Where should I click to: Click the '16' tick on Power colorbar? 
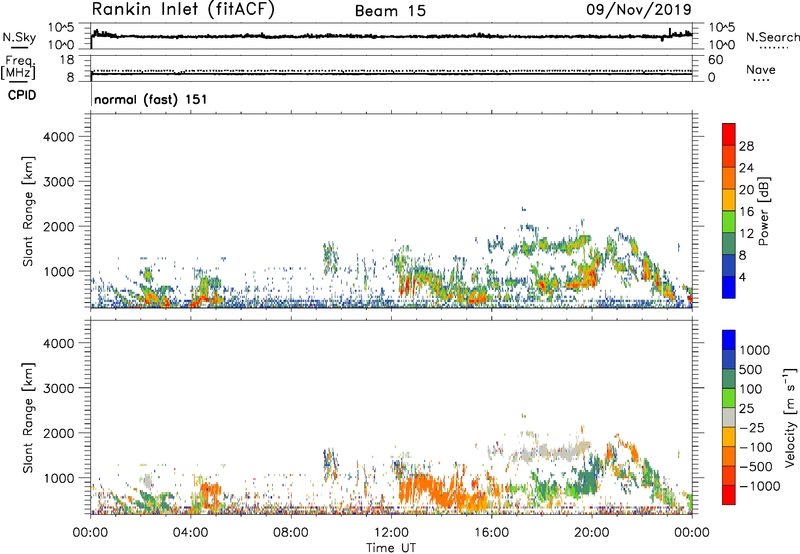pyautogui.click(x=746, y=212)
